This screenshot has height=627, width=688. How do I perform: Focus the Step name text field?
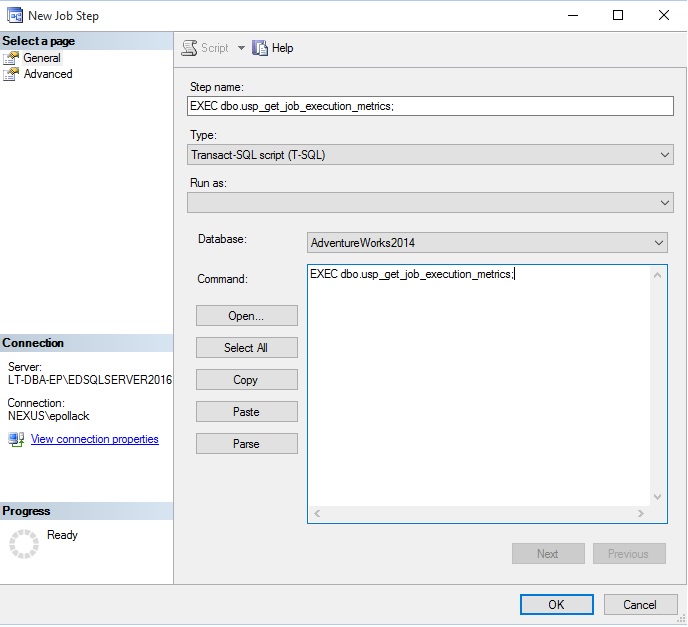click(430, 106)
